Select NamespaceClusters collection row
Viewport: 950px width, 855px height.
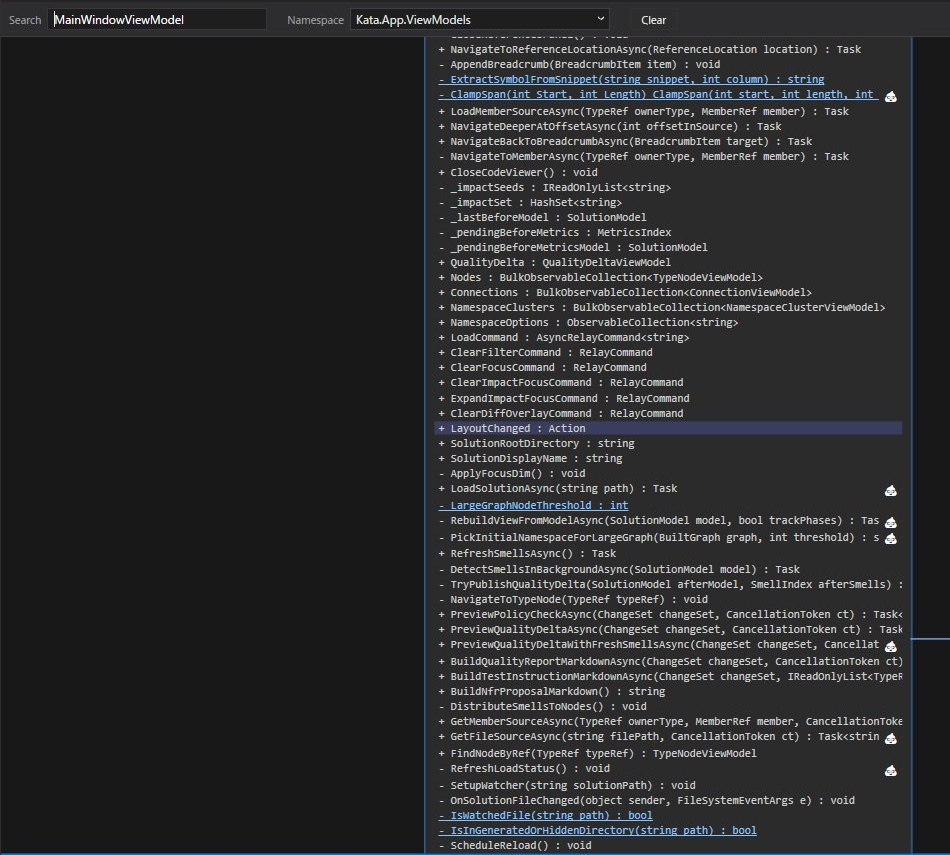(662, 308)
